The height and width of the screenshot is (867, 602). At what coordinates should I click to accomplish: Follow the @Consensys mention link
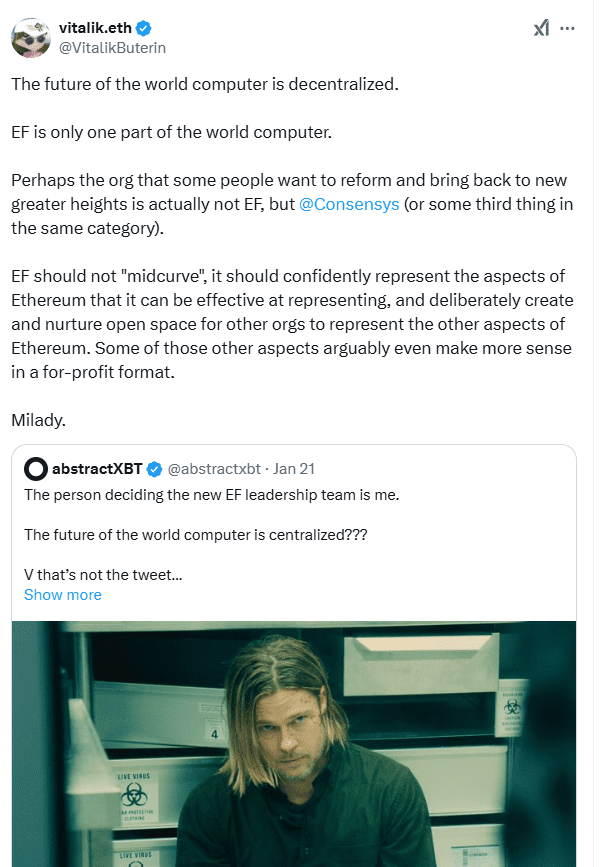tap(349, 203)
